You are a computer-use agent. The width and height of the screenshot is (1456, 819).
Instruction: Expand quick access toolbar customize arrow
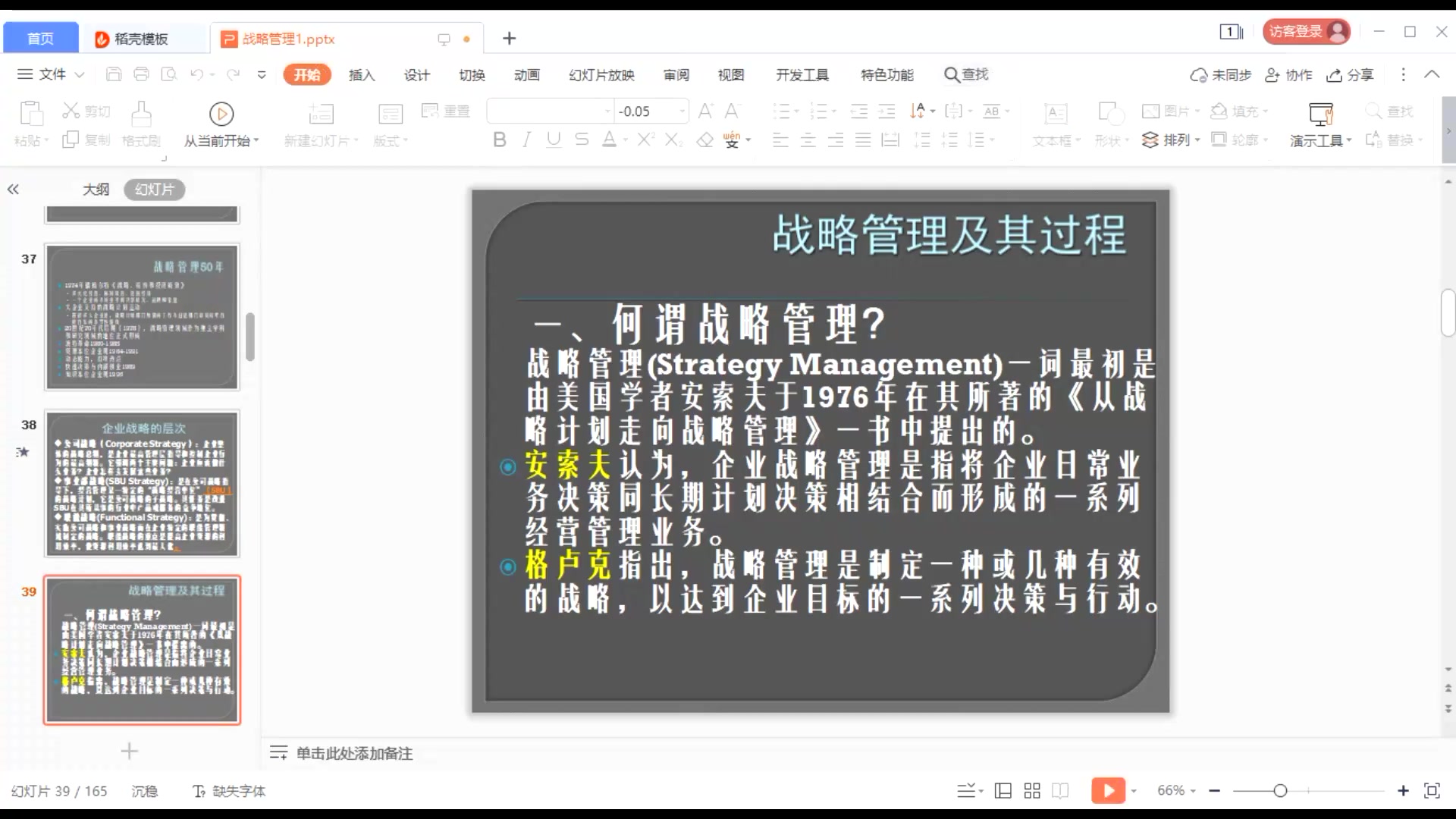(262, 74)
